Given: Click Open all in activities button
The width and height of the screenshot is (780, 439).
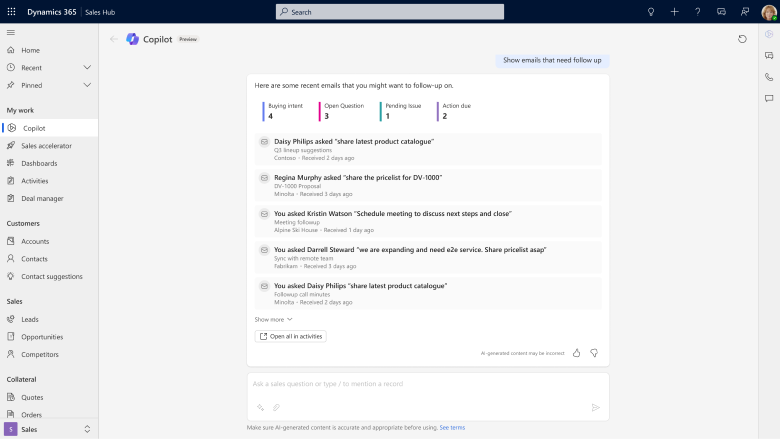Looking at the screenshot, I should point(291,336).
